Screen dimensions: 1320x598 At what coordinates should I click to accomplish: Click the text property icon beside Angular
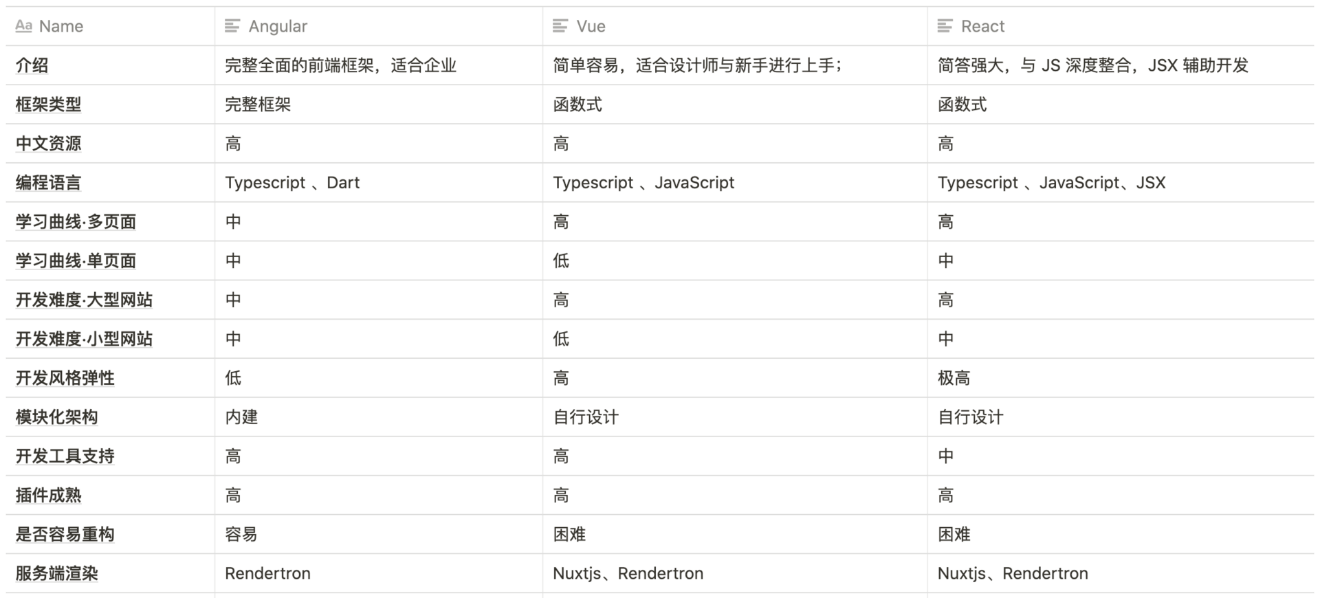[x=233, y=27]
